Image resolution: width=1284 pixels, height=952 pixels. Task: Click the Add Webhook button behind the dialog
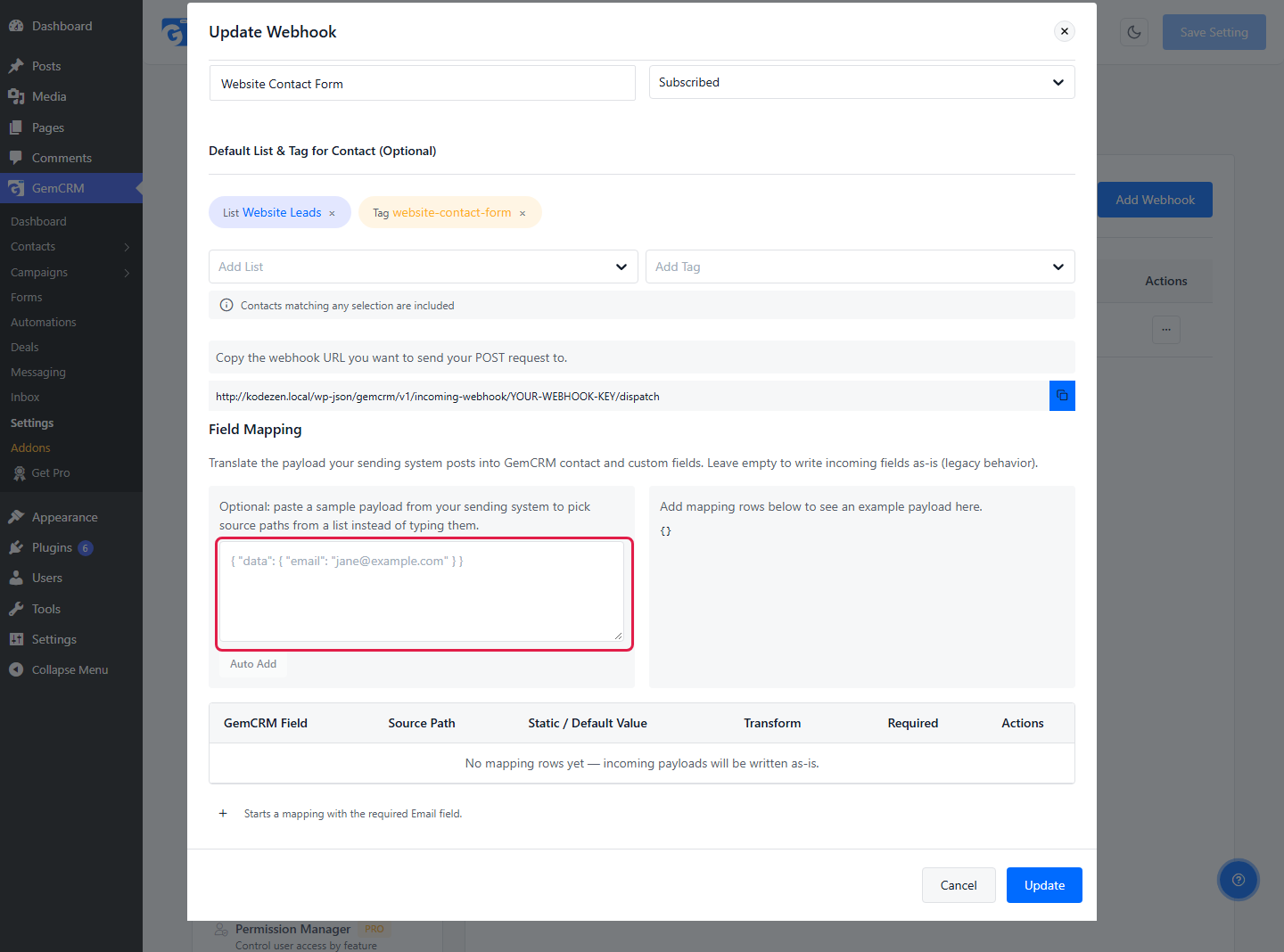point(1155,200)
